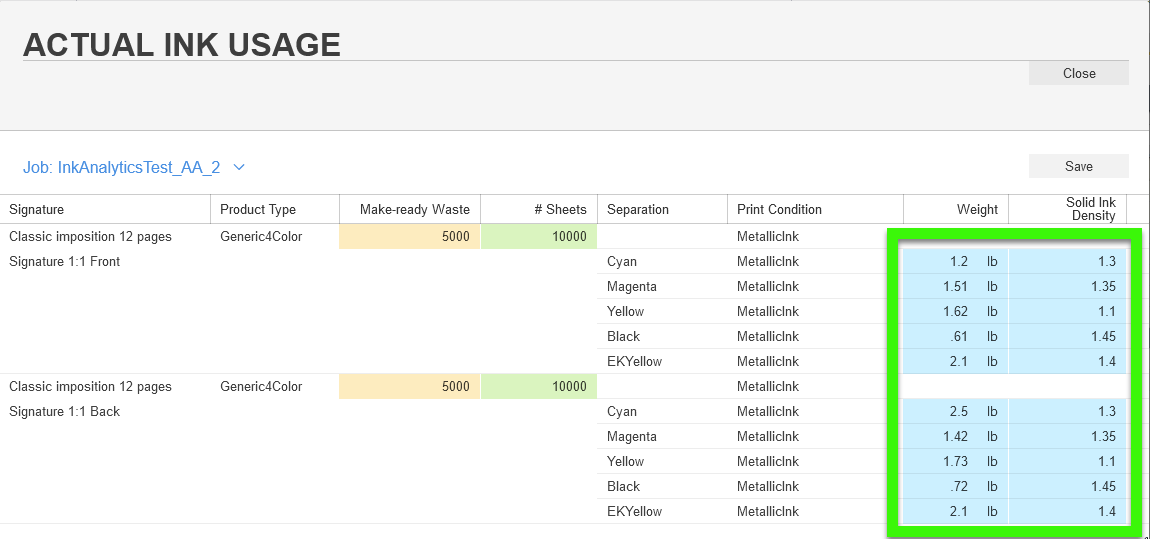Select Back signature sheets count 10000 field

[539, 386]
